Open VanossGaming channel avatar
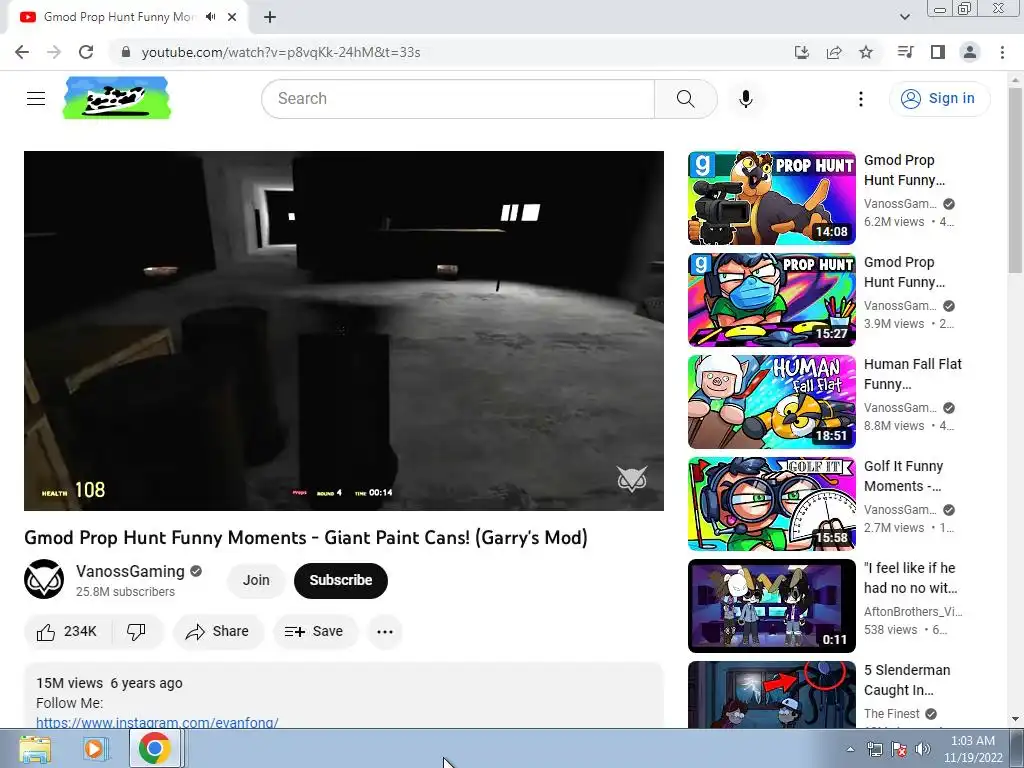1024x768 pixels. pyautogui.click(x=44, y=579)
